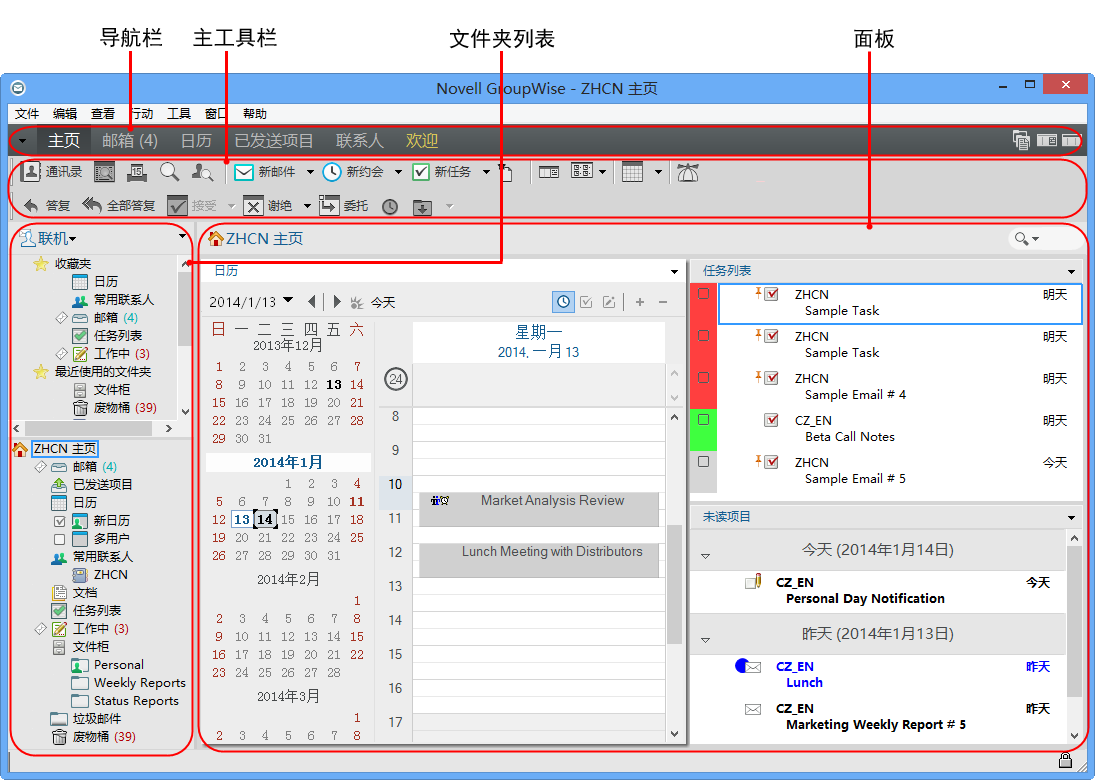Image resolution: width=1095 pixels, height=780 pixels.
Task: Open Market Analysis Review appointment
Action: (538, 509)
